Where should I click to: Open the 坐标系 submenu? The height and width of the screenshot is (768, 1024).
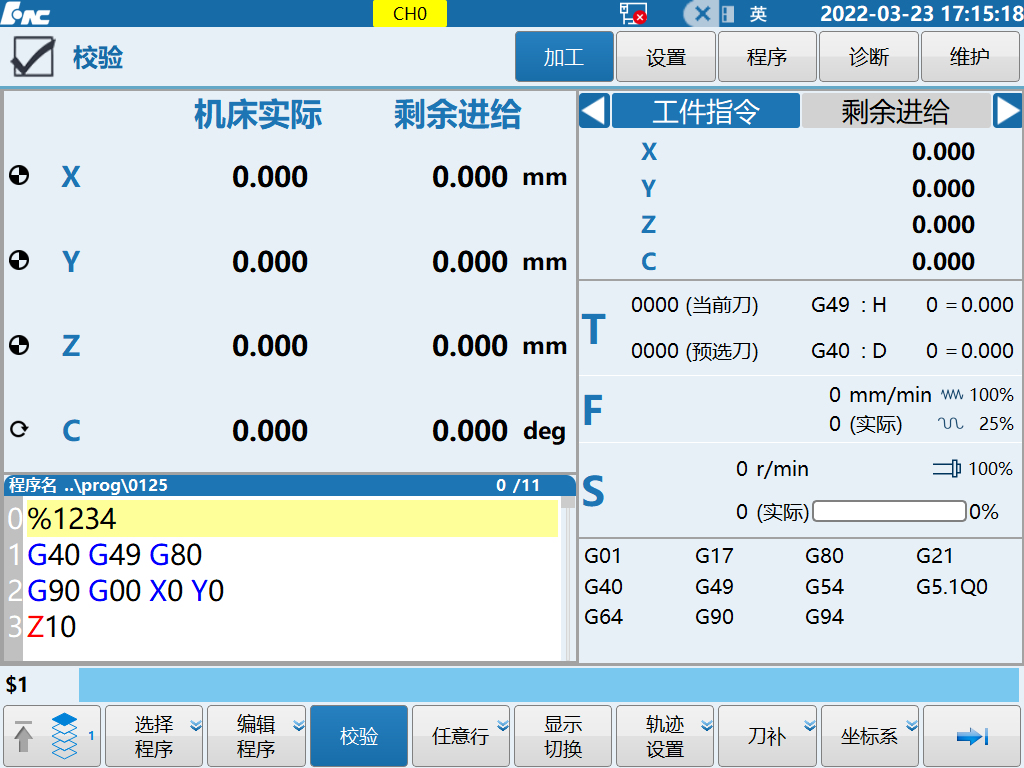[869, 736]
